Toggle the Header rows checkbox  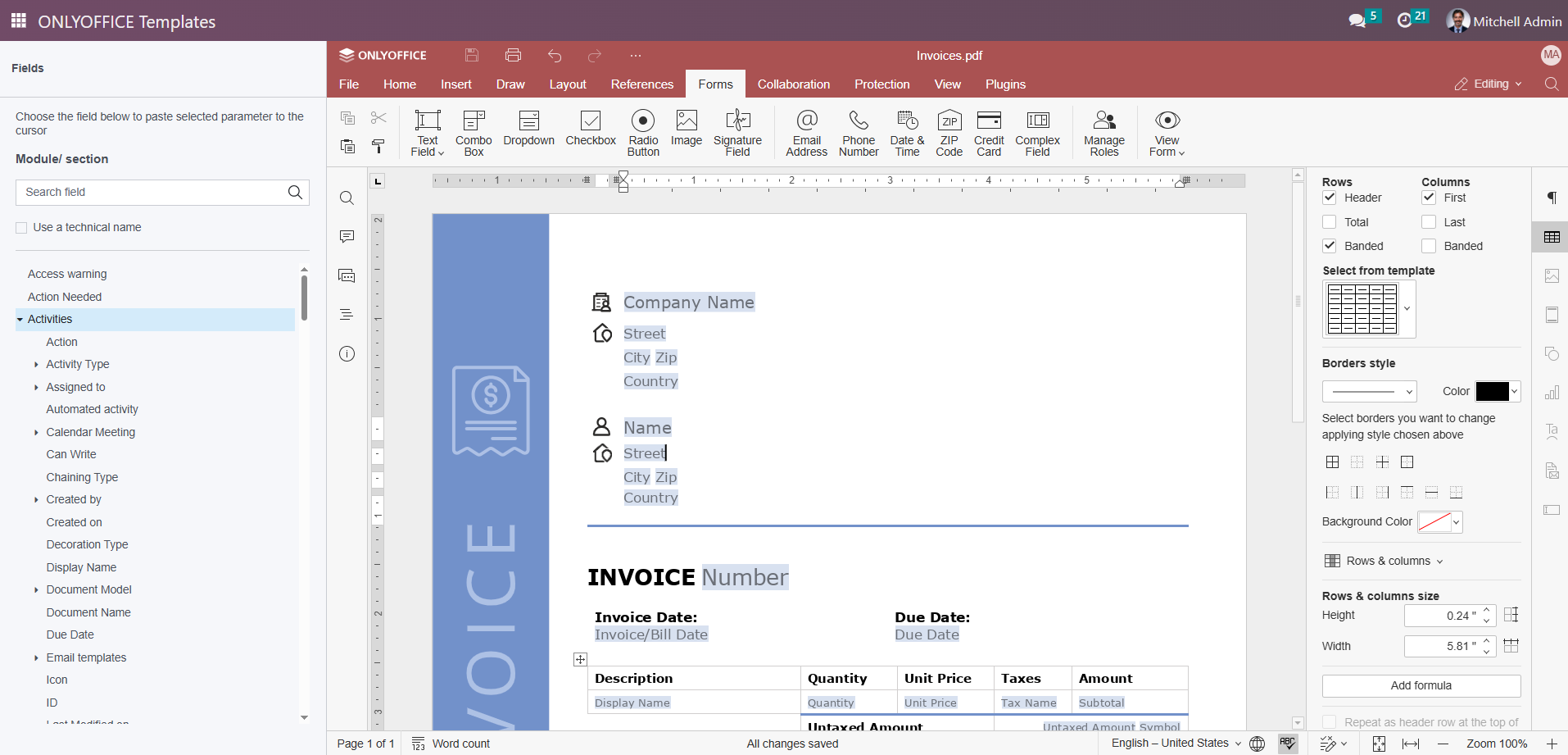point(1330,198)
